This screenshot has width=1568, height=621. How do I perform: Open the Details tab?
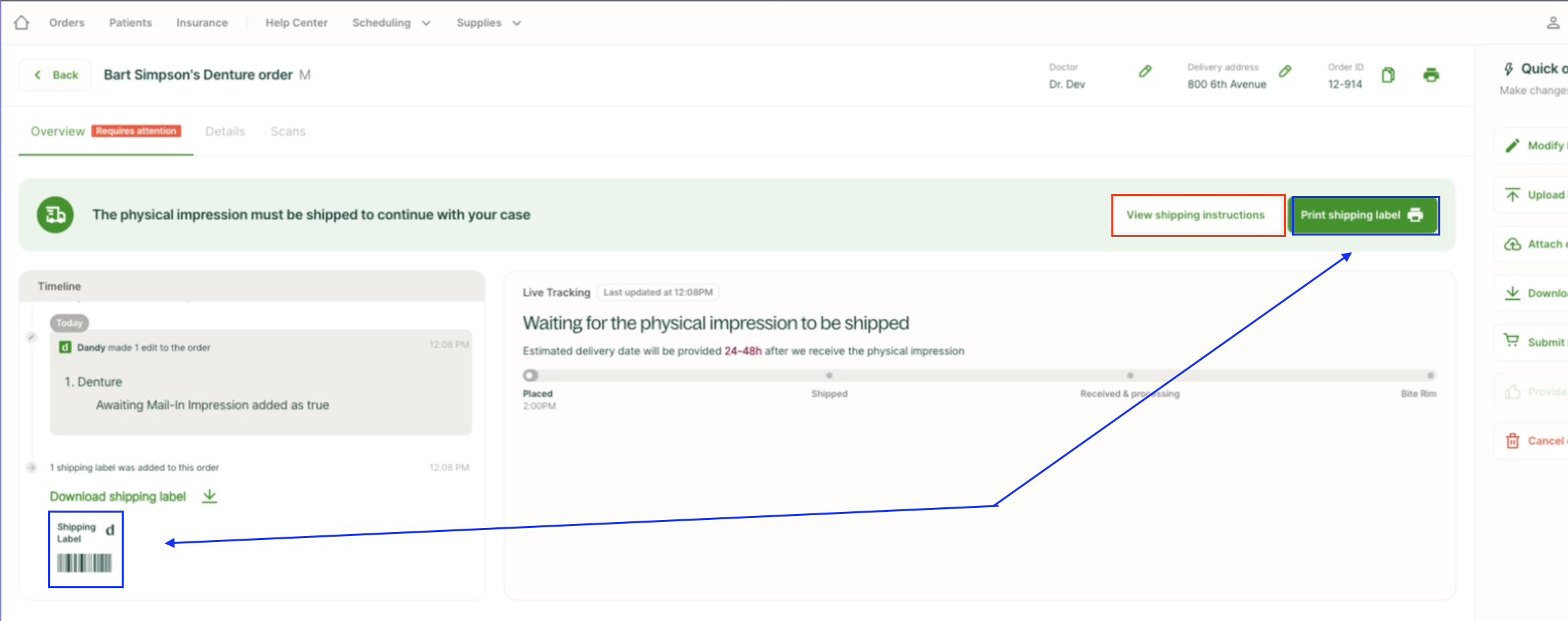click(225, 131)
